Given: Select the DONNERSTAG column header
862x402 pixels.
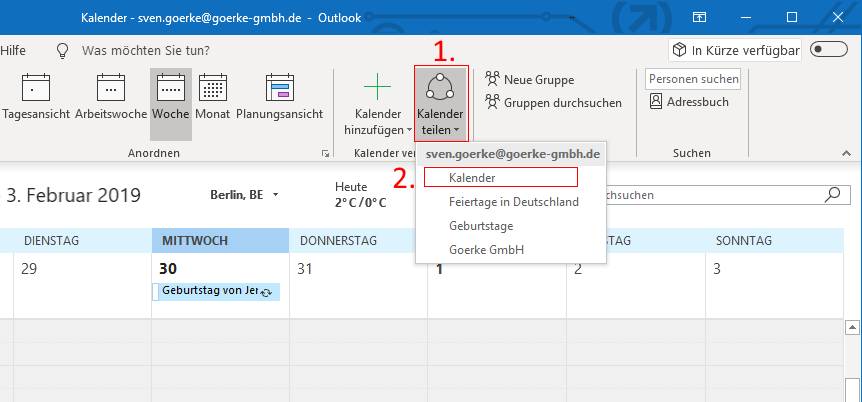Looking at the screenshot, I should (358, 240).
